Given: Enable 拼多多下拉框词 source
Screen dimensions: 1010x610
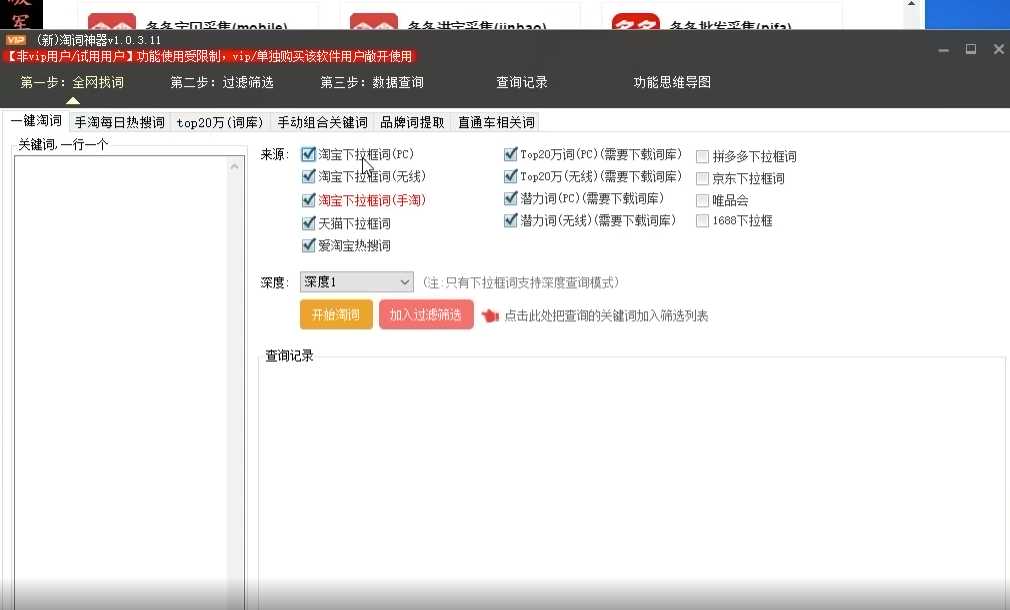Looking at the screenshot, I should (x=703, y=157).
